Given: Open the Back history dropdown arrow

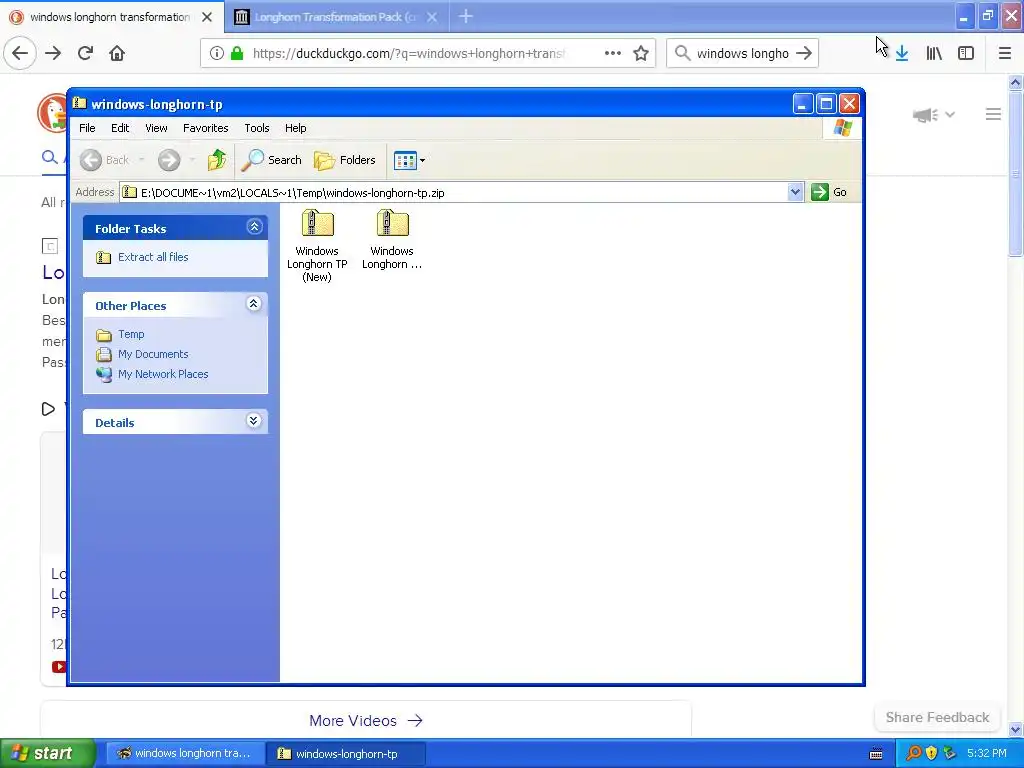Looking at the screenshot, I should tap(142, 160).
